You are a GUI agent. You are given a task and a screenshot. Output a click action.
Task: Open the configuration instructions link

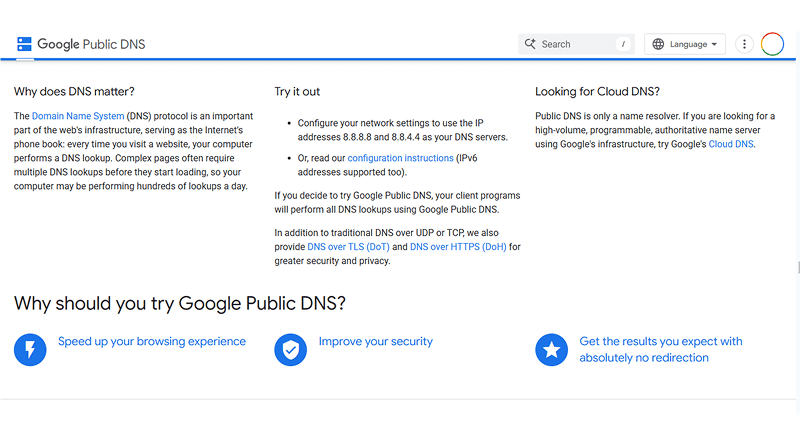pyautogui.click(x=401, y=158)
